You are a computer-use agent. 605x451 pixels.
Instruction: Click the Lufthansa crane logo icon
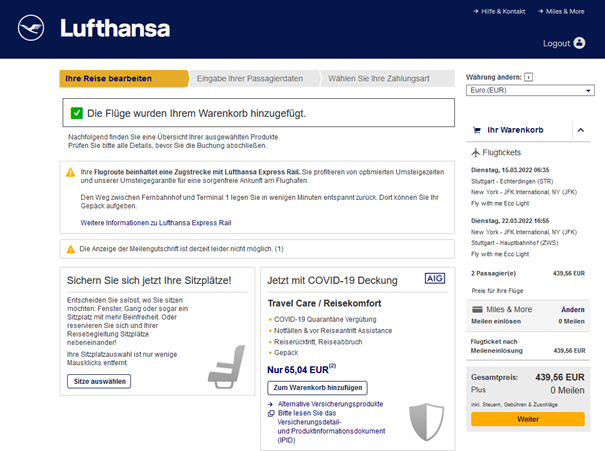31,28
